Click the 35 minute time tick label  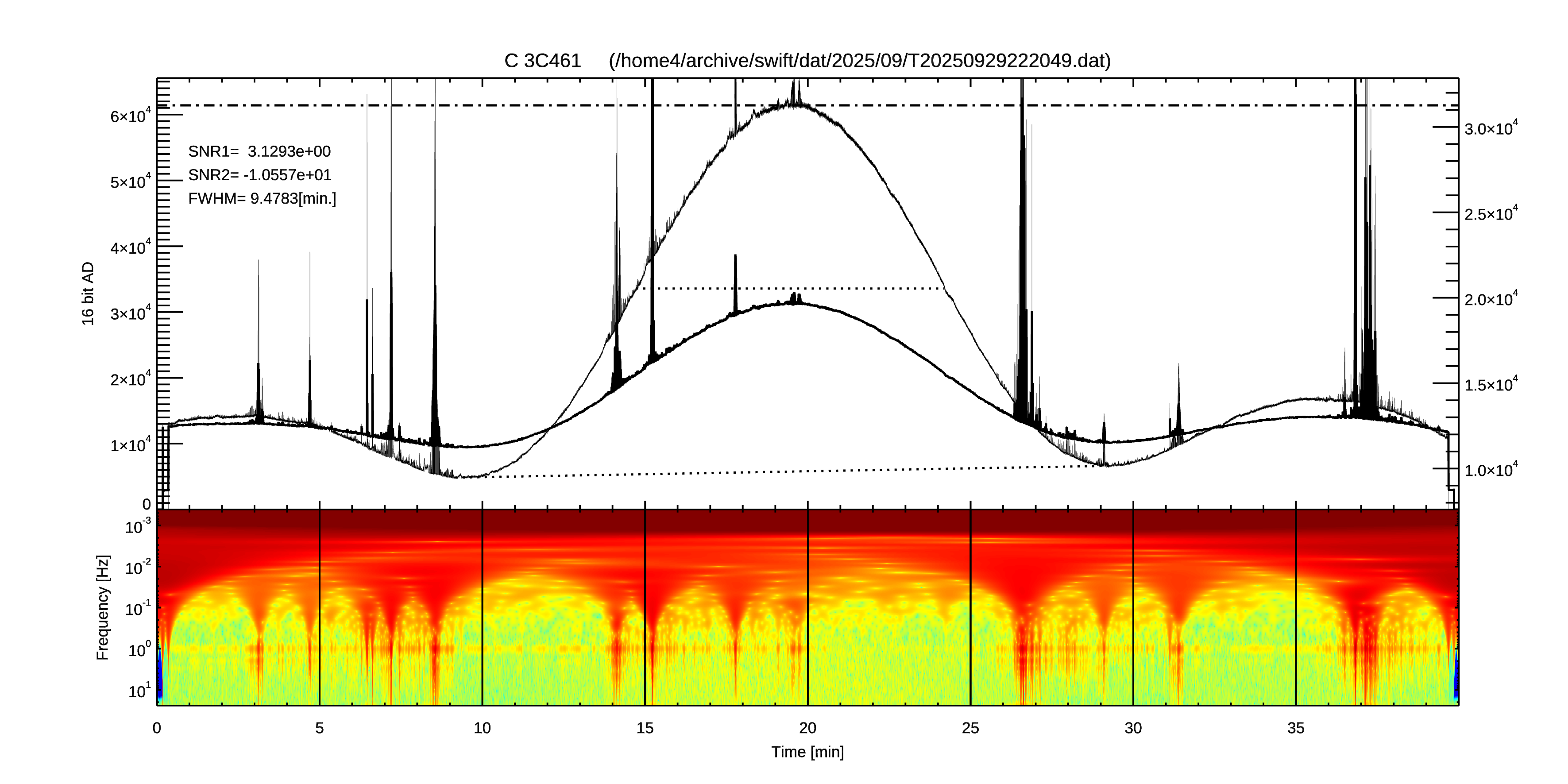point(1295,728)
